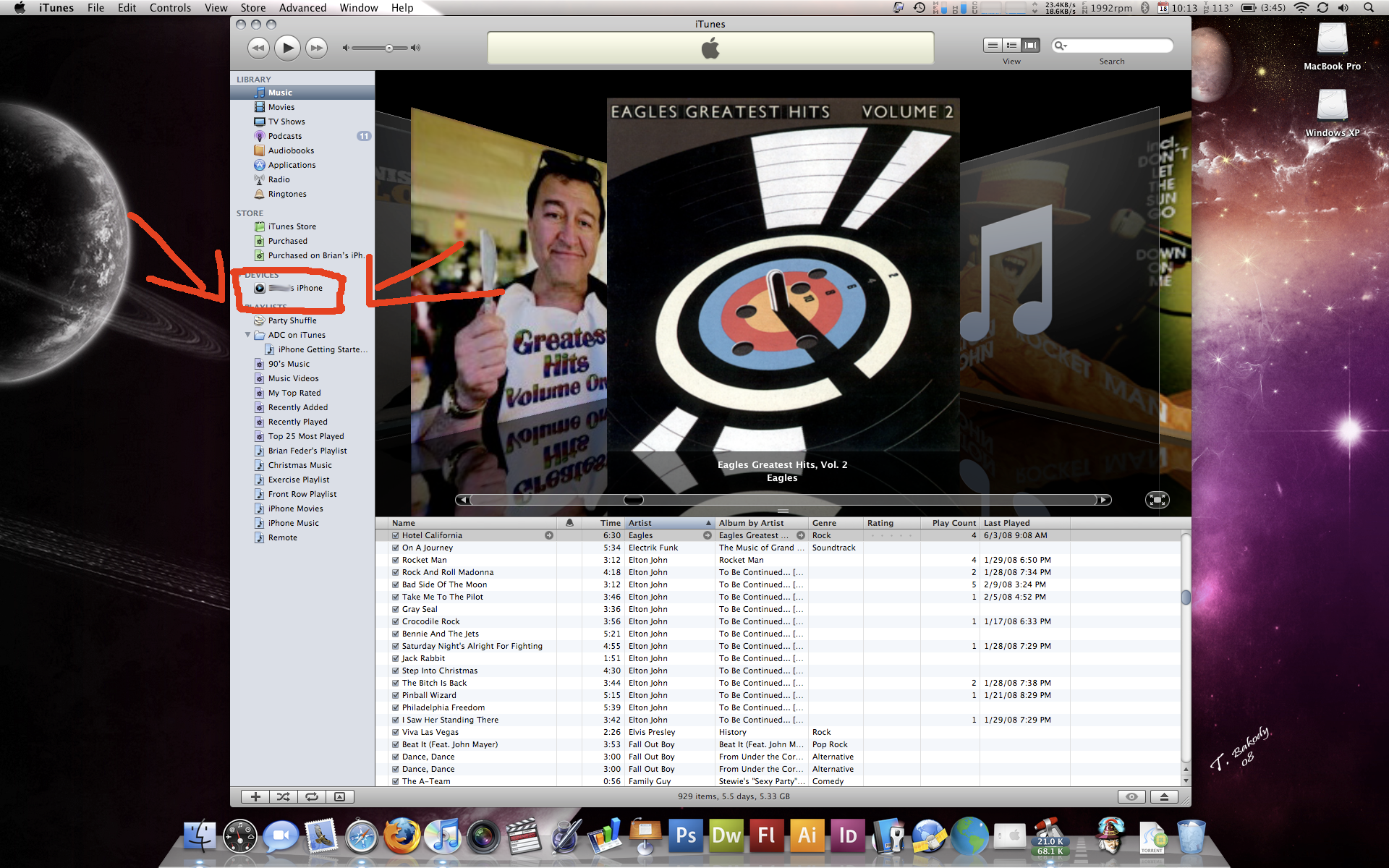The height and width of the screenshot is (868, 1389).
Task: Show the album artwork pane
Action: pos(340,796)
